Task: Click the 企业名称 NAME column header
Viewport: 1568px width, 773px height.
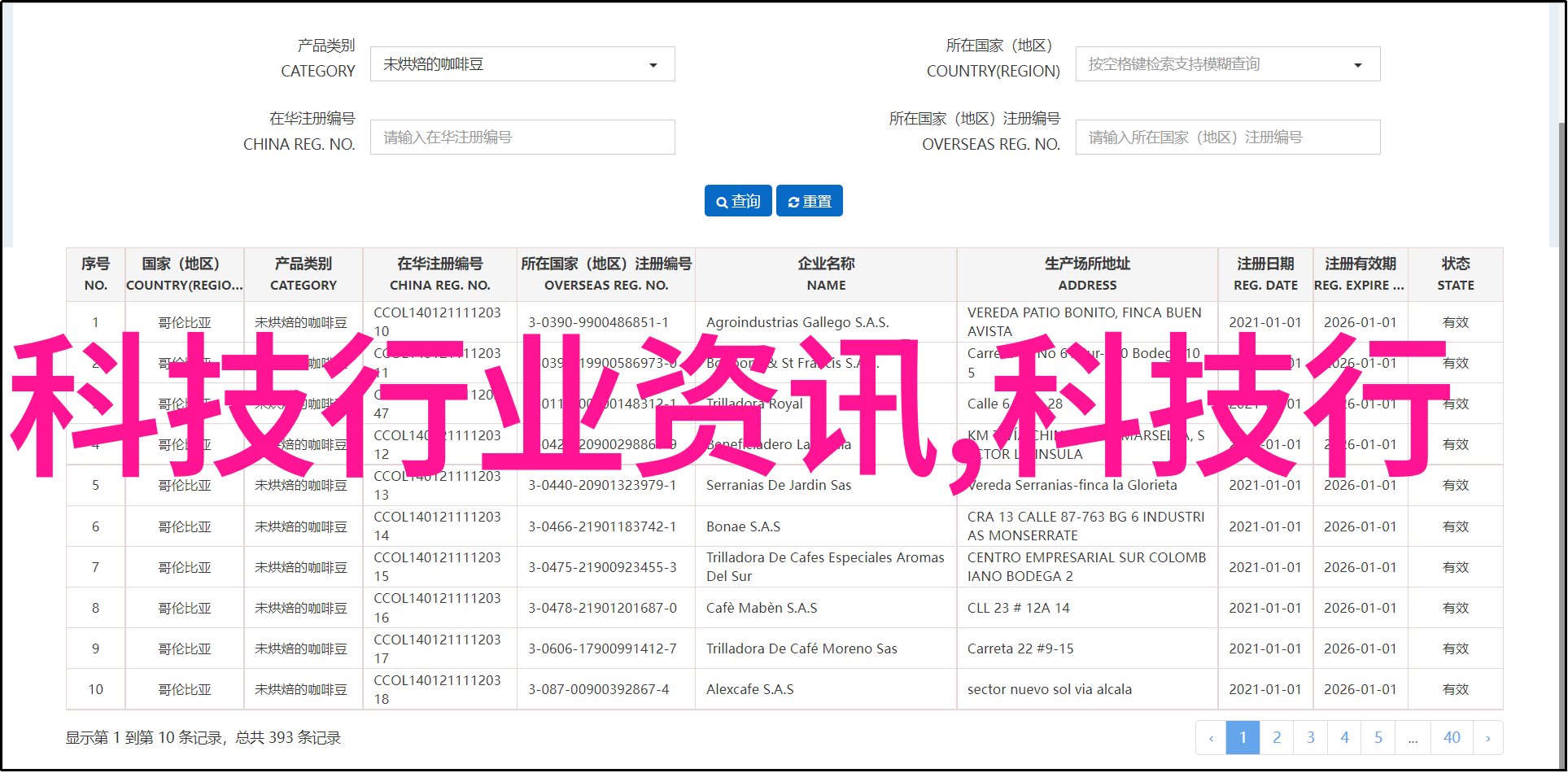Action: tap(826, 274)
